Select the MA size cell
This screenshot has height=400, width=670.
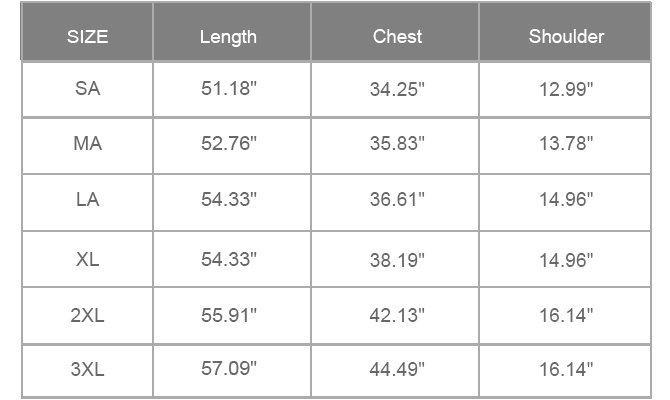pos(88,143)
